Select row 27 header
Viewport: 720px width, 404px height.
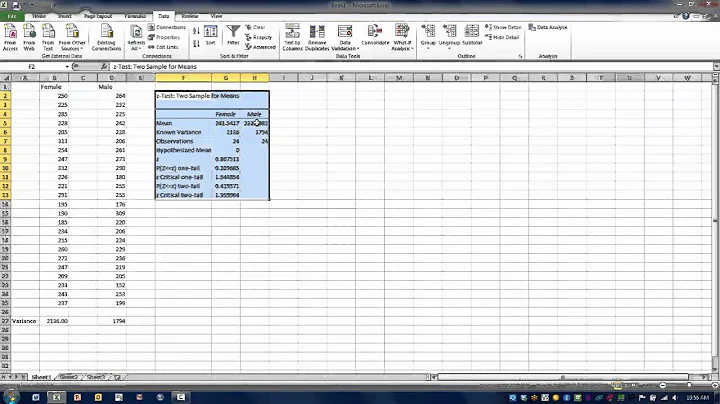click(x=5, y=321)
